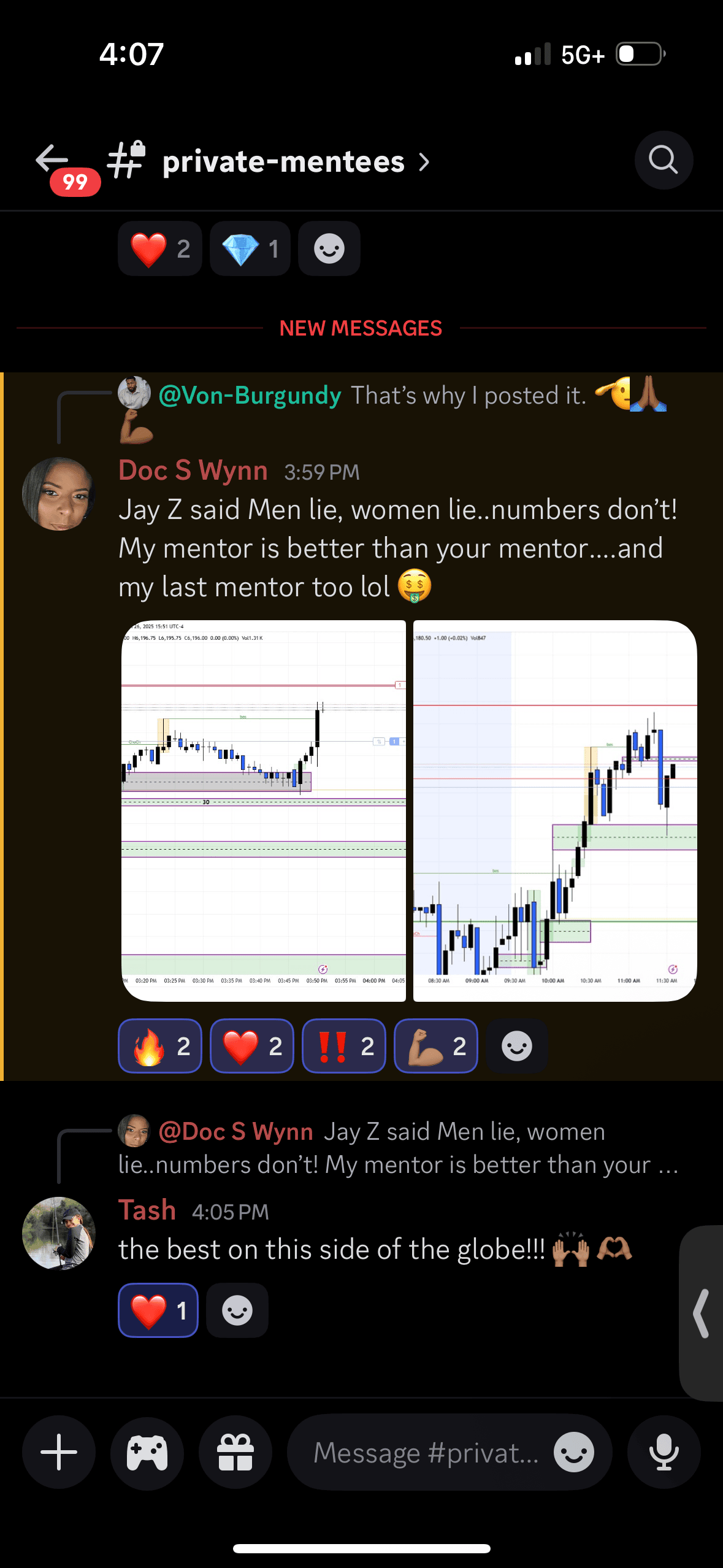Tap the microphone voice message icon
Viewport: 723px width, 1568px height.
(x=664, y=1452)
